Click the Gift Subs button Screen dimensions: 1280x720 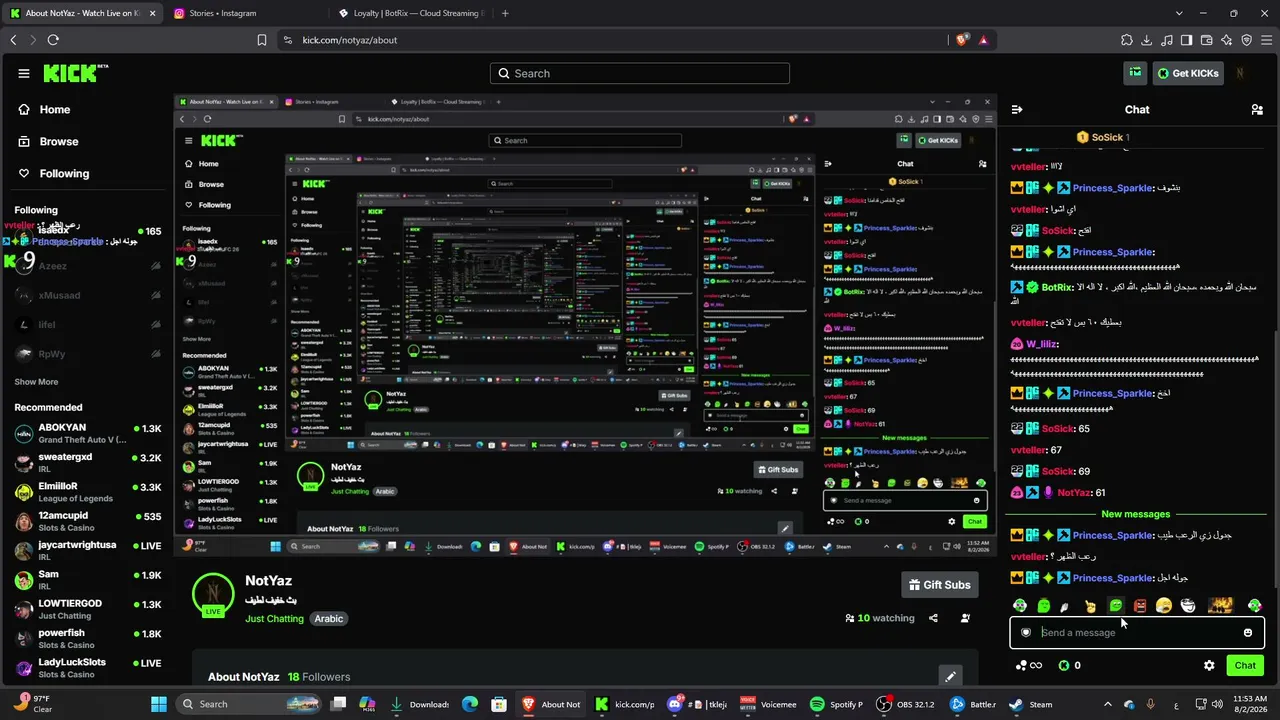pyautogui.click(x=939, y=585)
